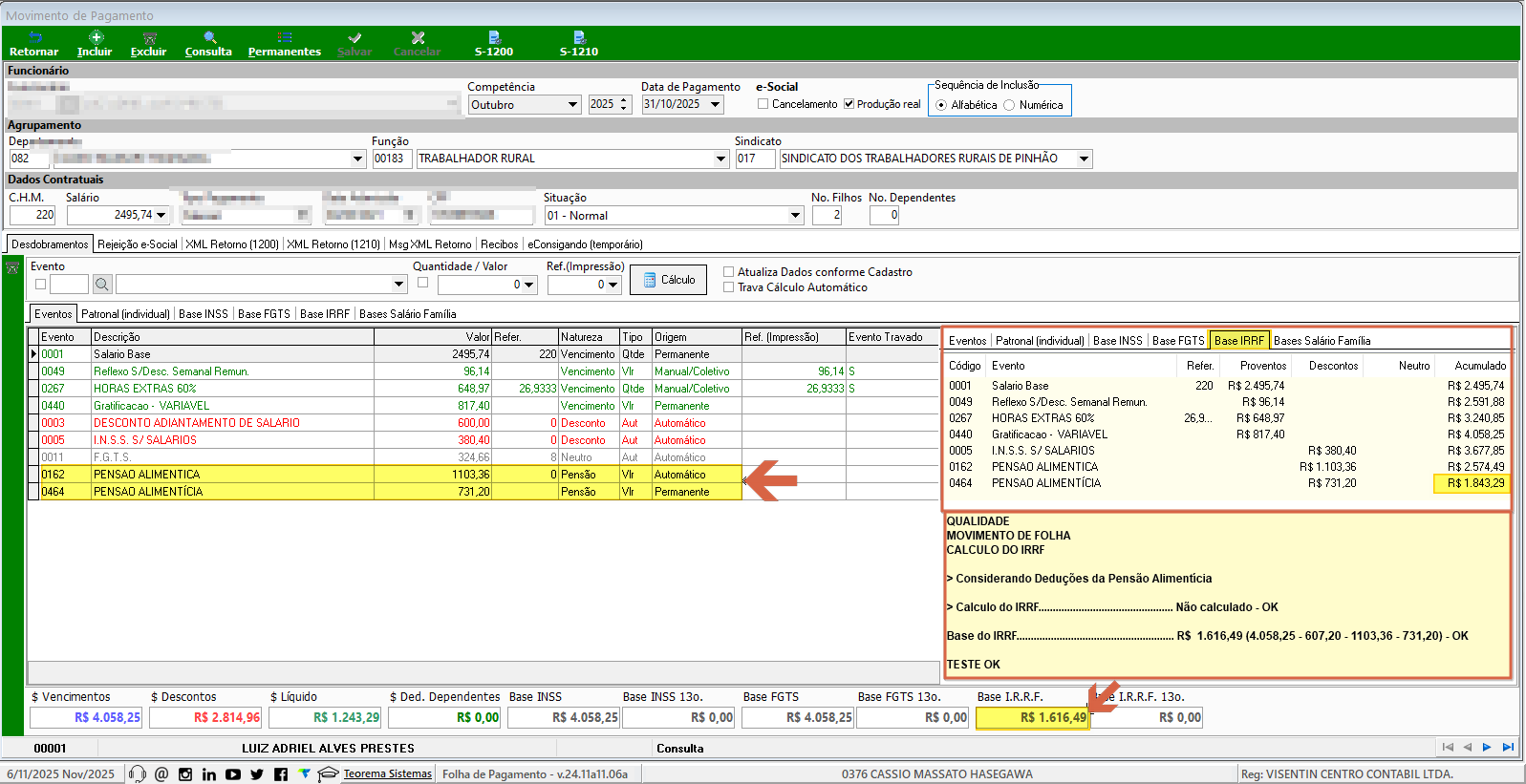Click the Cálculo button
The height and width of the screenshot is (784, 1526).
click(x=668, y=280)
